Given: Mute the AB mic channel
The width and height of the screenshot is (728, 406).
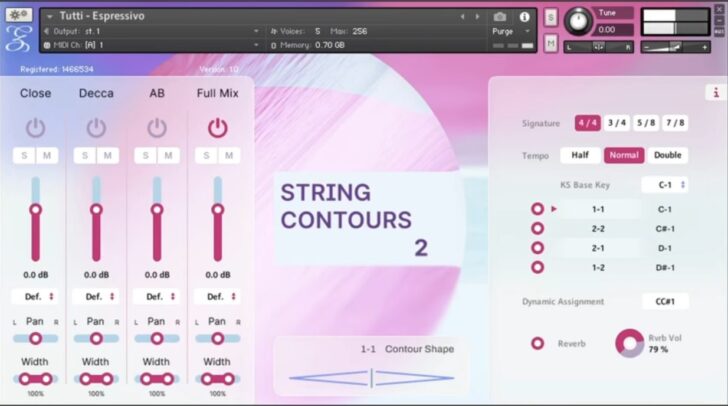Looking at the screenshot, I should [169, 156].
